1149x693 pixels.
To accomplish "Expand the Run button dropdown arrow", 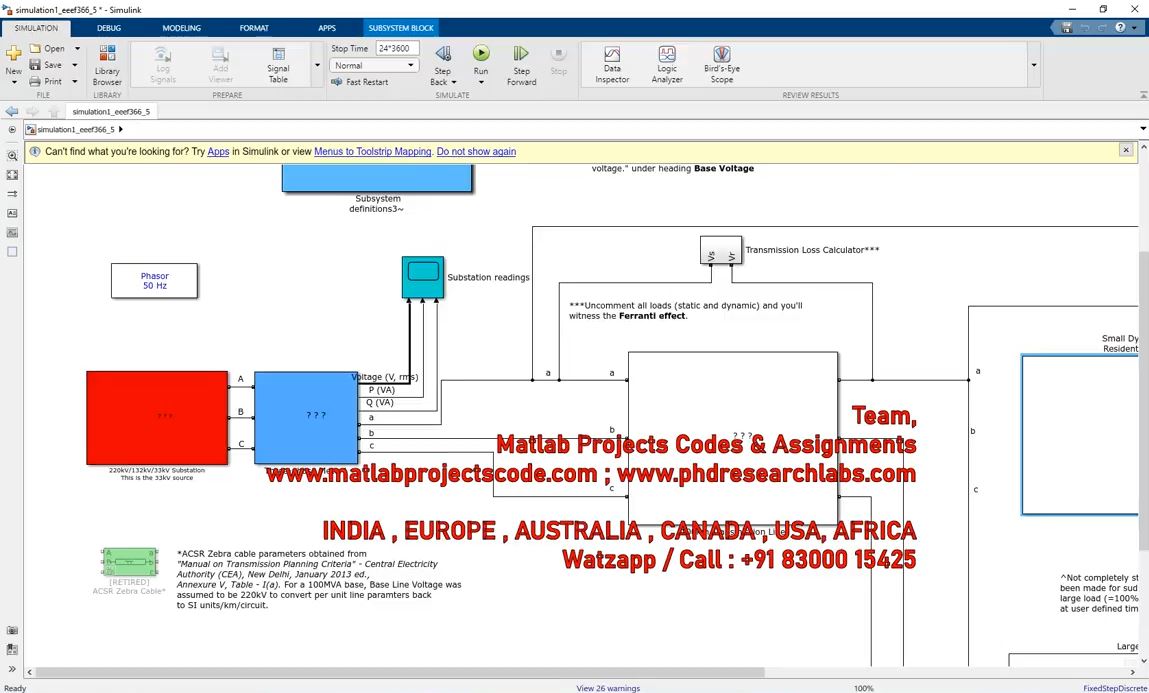I will [x=481, y=82].
